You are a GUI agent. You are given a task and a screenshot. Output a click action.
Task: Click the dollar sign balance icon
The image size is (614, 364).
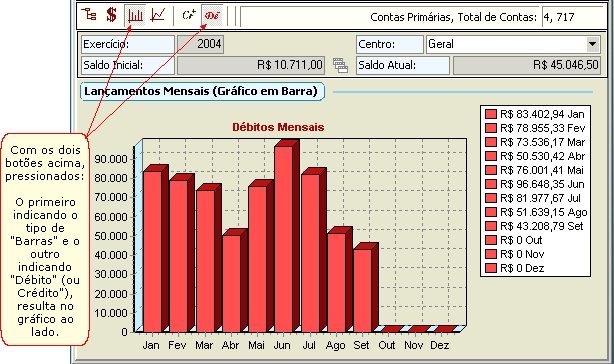pyautogui.click(x=112, y=15)
